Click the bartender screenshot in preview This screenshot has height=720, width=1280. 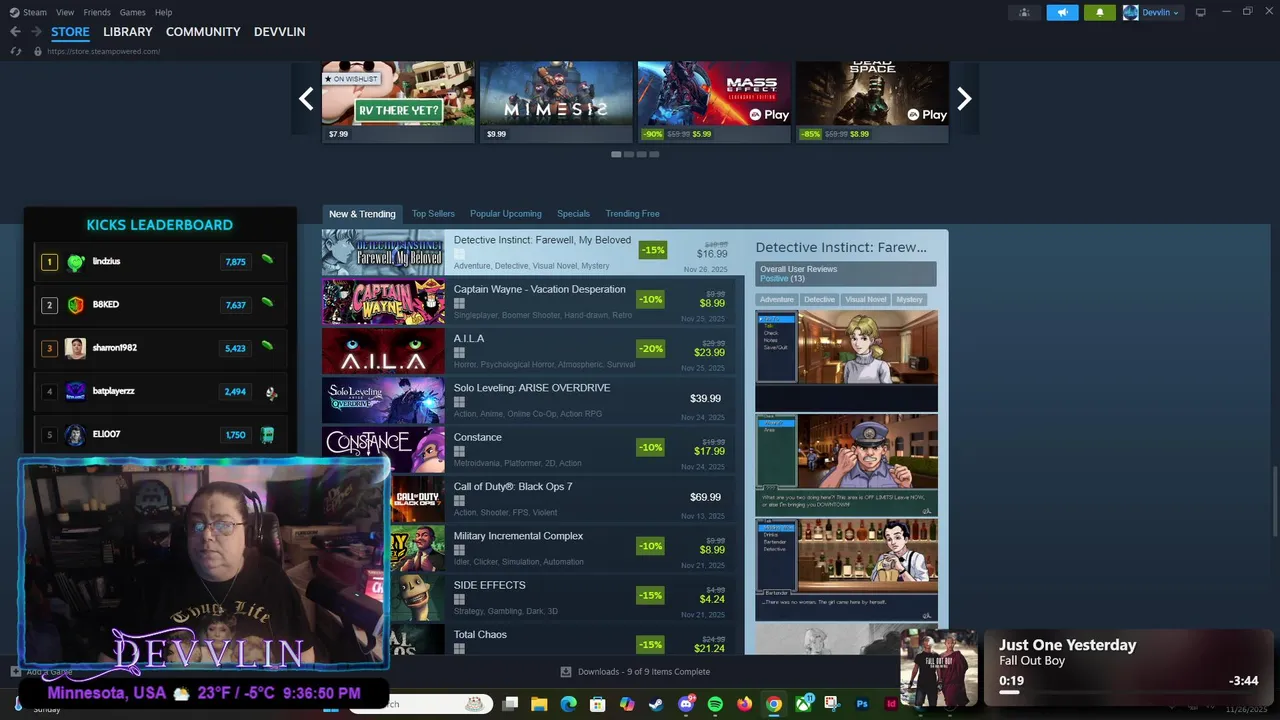click(x=846, y=570)
